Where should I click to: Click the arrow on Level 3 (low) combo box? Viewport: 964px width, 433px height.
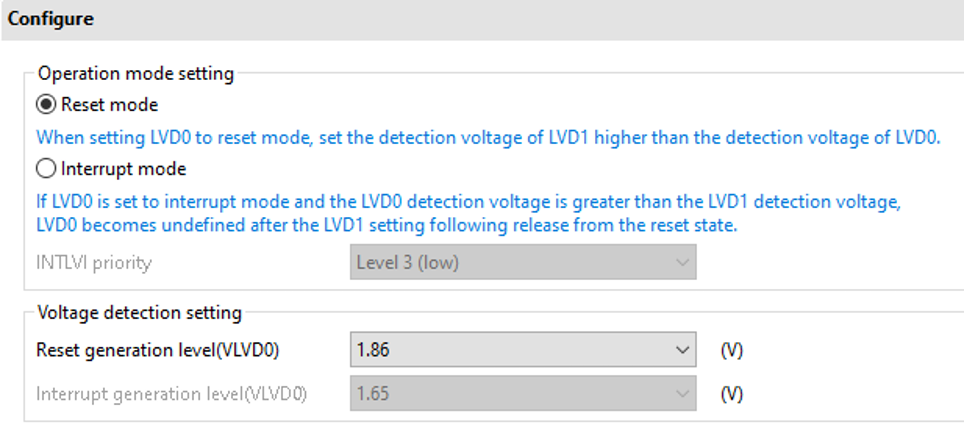[x=682, y=263]
